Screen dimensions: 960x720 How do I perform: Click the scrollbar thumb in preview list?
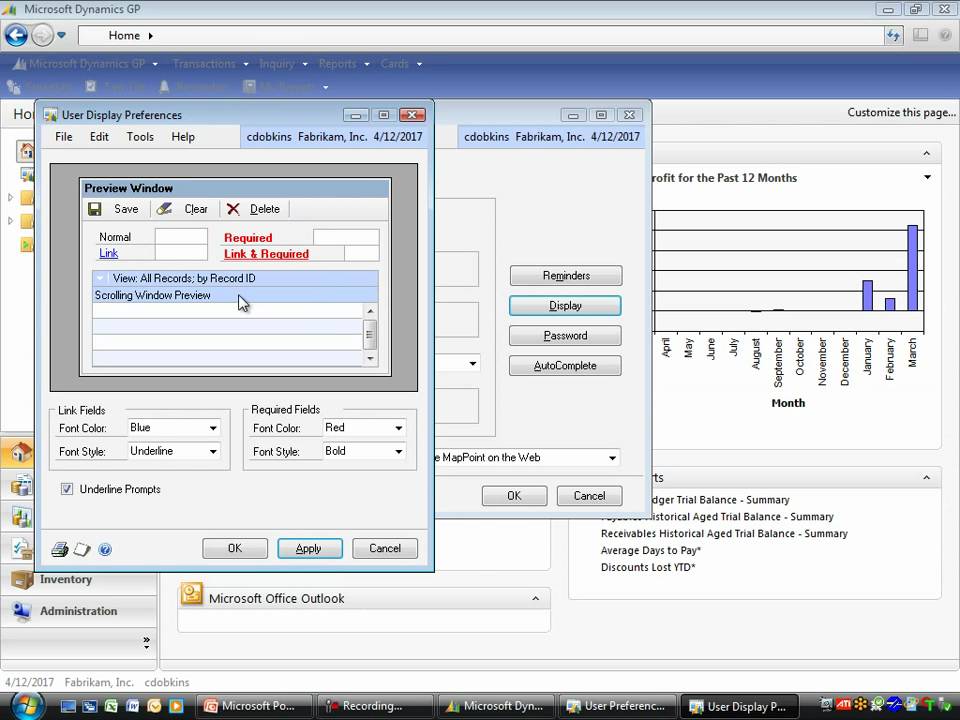370,334
